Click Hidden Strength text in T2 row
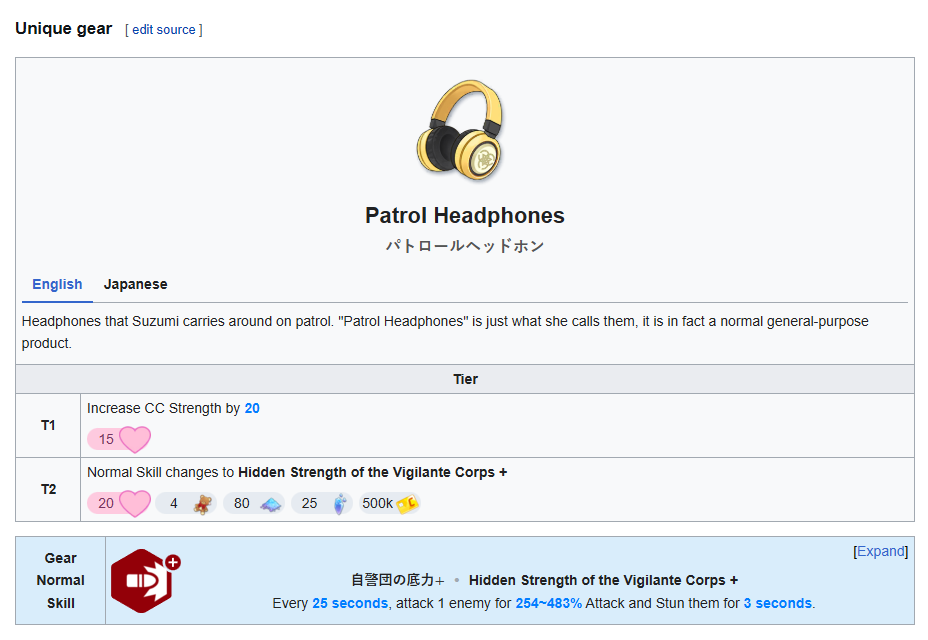This screenshot has height=640, width=928. (372, 472)
